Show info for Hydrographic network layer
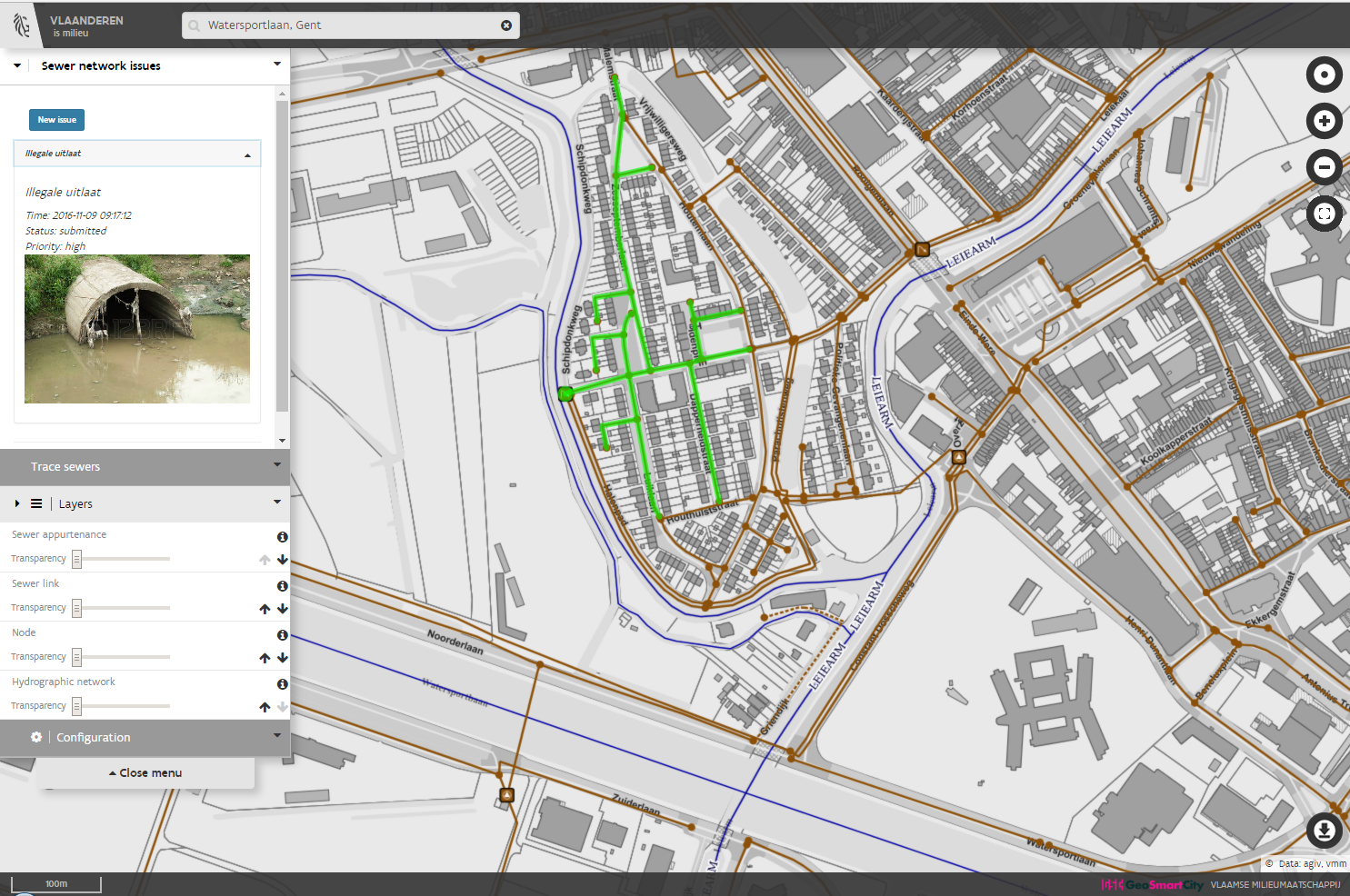This screenshot has width=1350, height=896. tap(283, 684)
